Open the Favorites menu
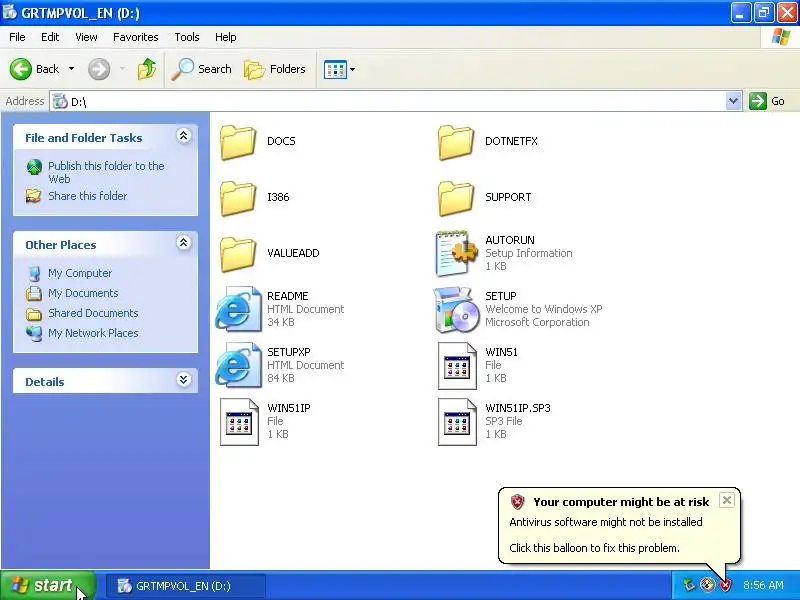 pyautogui.click(x=136, y=37)
